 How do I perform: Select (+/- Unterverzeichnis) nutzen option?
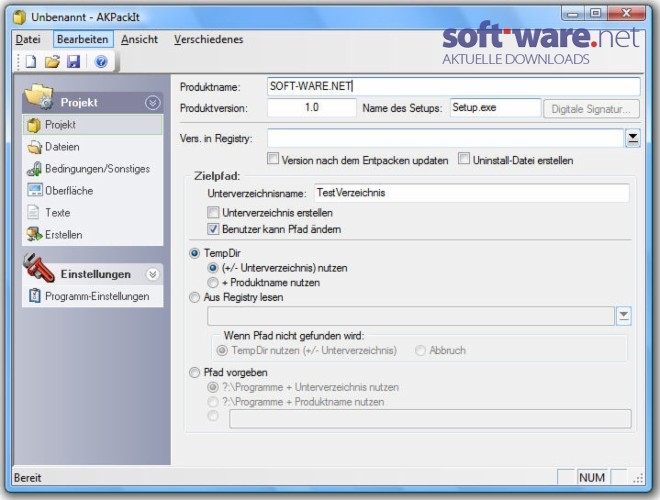point(213,268)
